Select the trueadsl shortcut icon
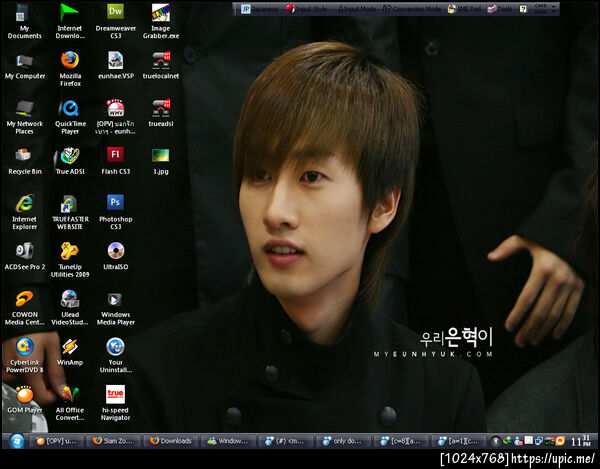Screen dimensions: 600x469 [161, 114]
